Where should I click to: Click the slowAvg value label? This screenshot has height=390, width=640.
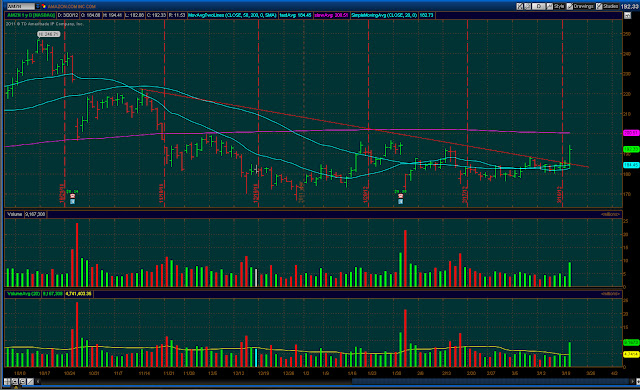coord(331,16)
